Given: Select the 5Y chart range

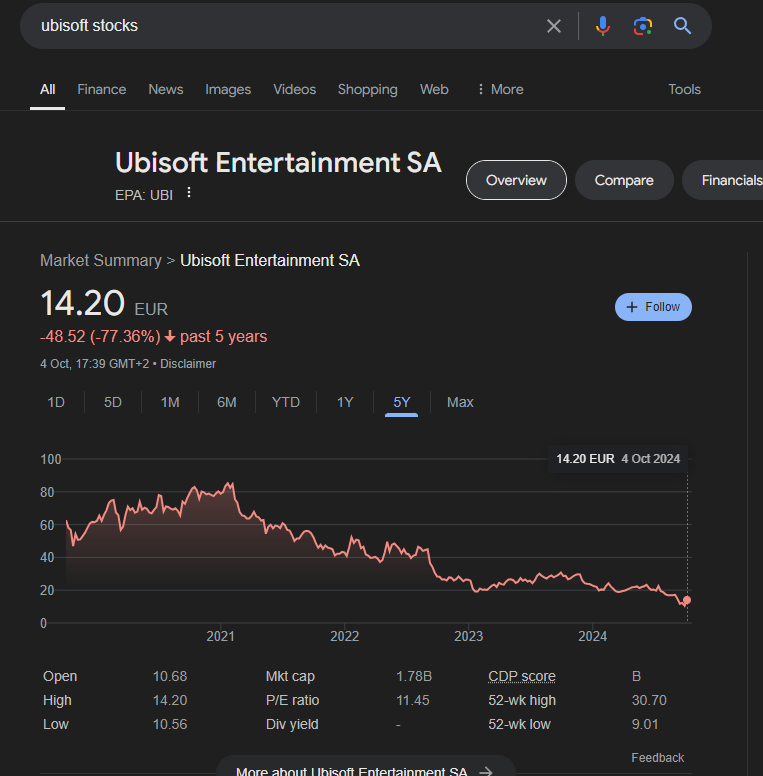Looking at the screenshot, I should click(x=401, y=402).
